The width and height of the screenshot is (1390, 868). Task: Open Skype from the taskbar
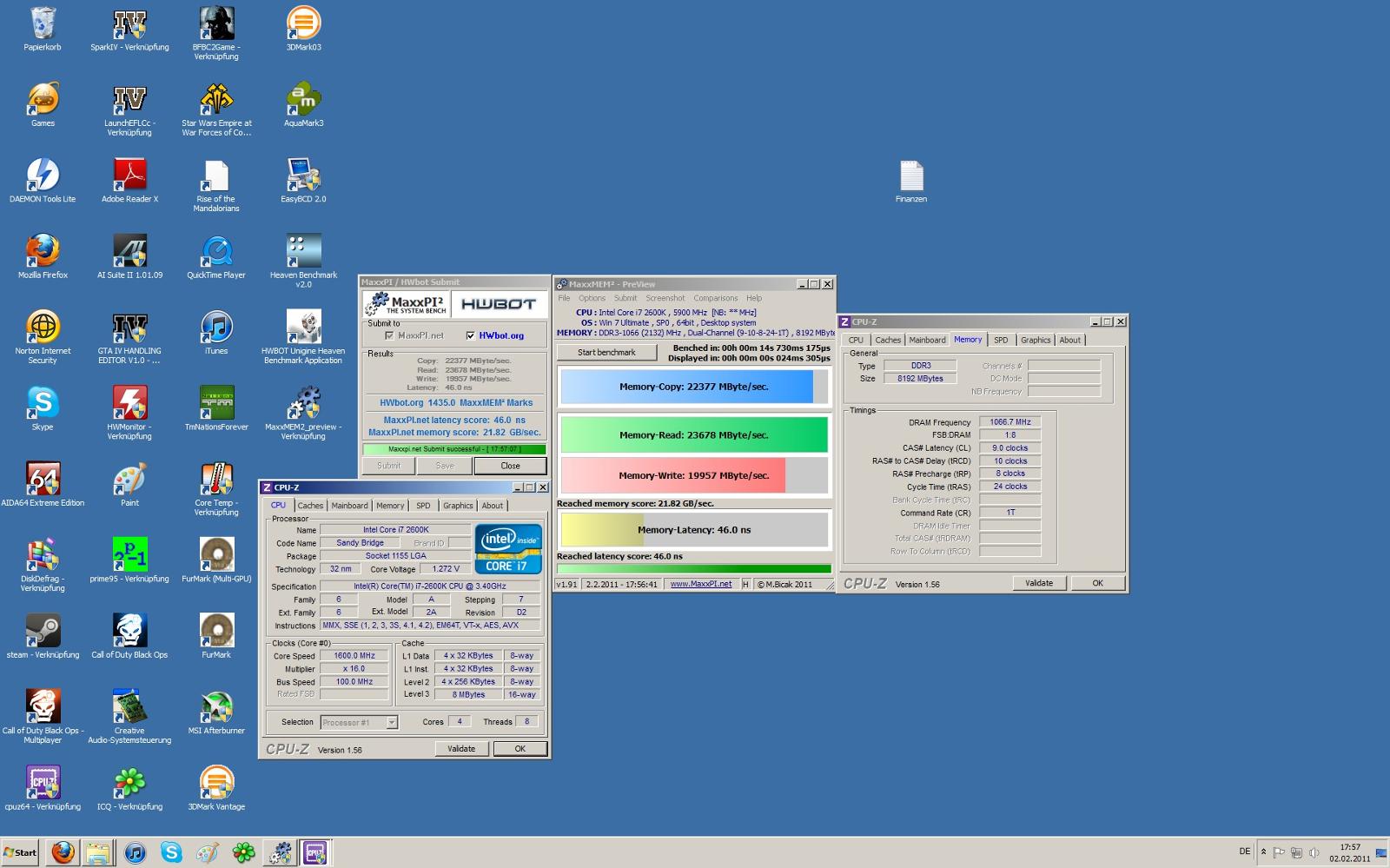[171, 852]
